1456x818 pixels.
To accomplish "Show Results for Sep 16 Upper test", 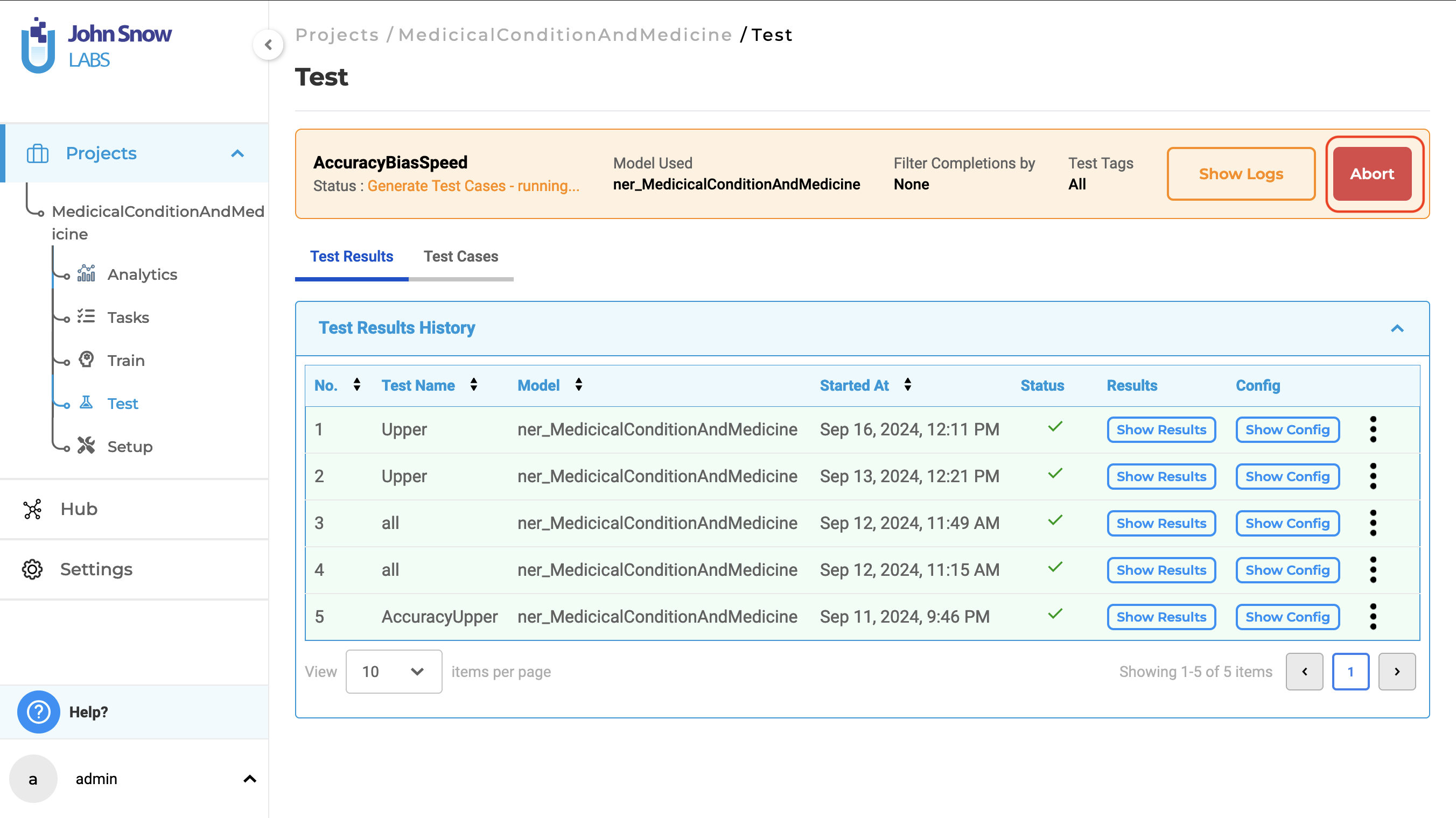I will pos(1161,429).
